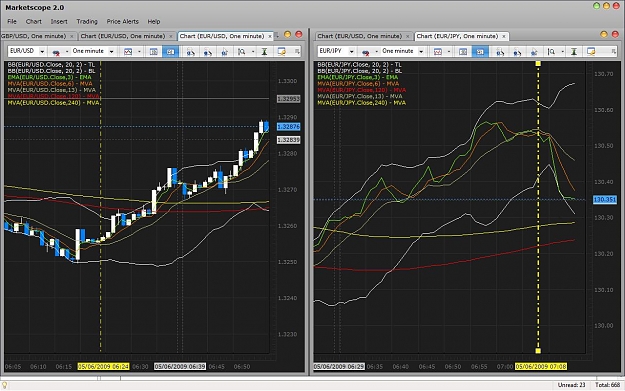Open the toolbar overflow arrow in EUR/USD toolbar
The width and height of the screenshot is (625, 391).
297,51
